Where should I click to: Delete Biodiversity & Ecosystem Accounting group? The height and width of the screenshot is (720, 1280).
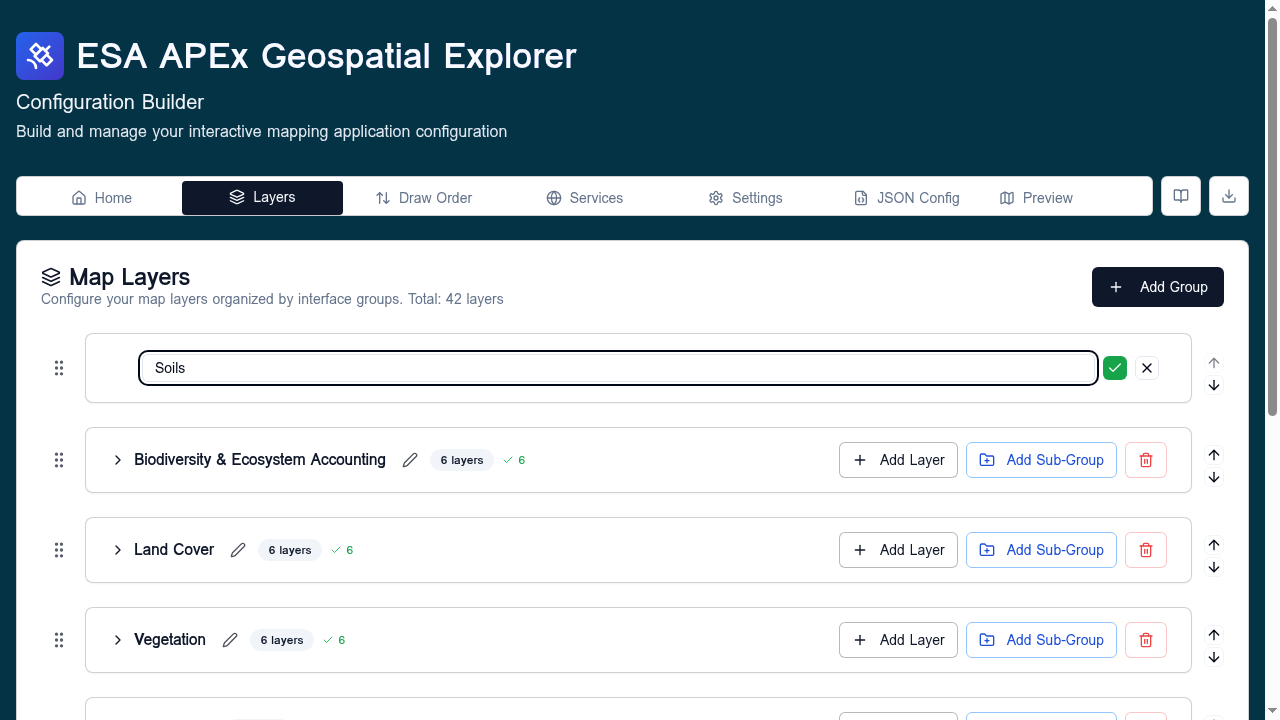(x=1146, y=460)
